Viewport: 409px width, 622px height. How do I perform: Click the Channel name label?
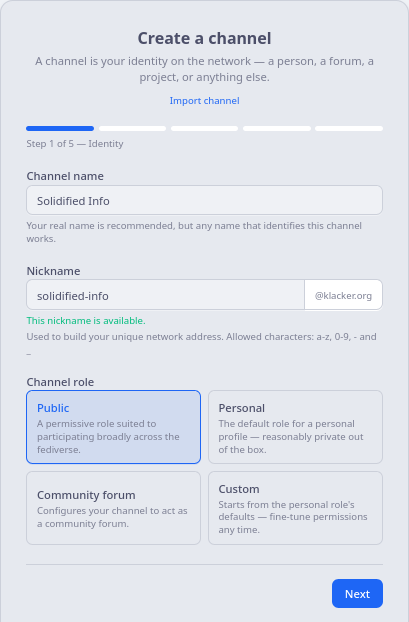pyautogui.click(x=65, y=176)
